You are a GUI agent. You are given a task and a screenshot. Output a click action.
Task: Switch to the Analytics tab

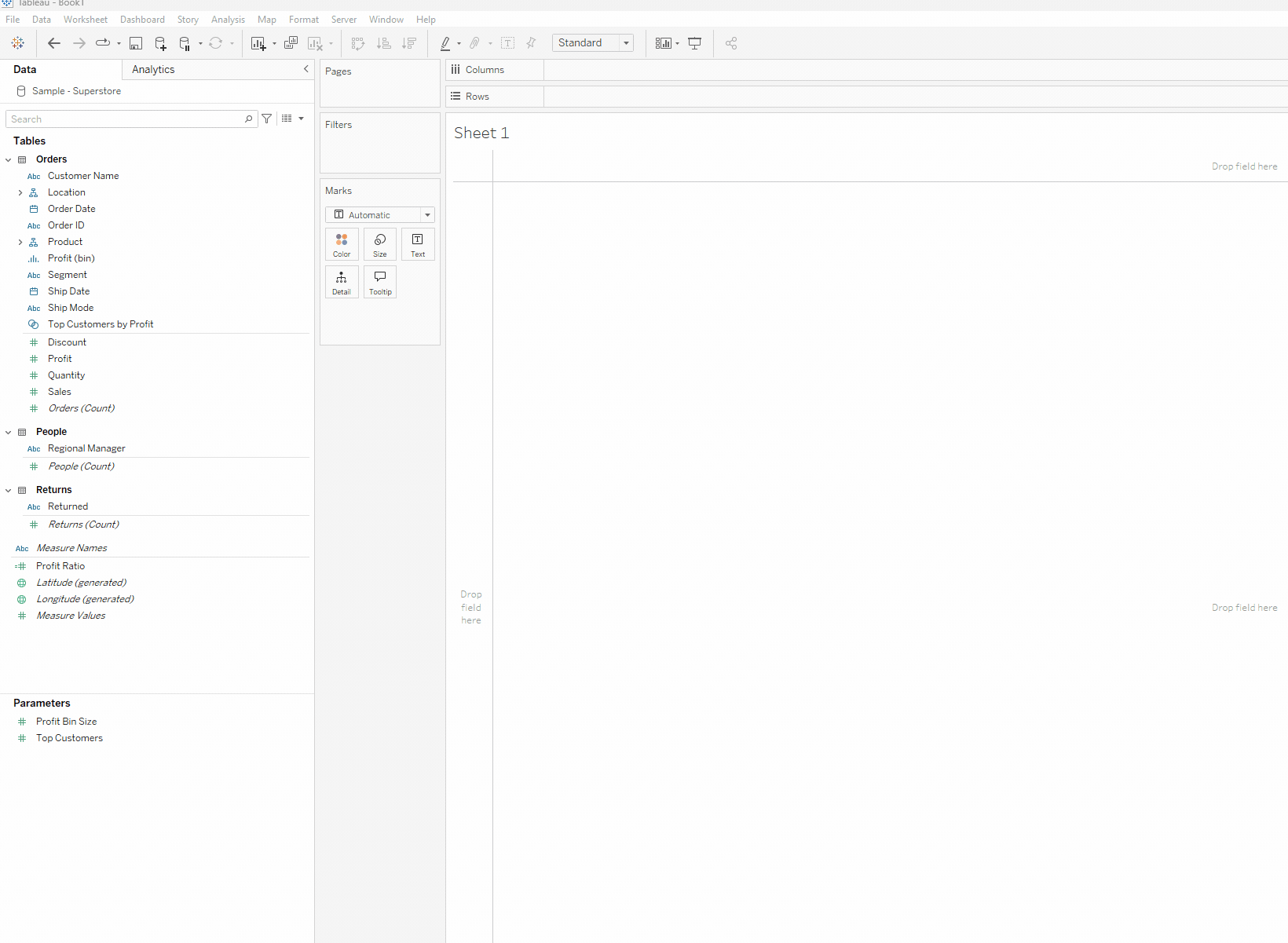tap(153, 70)
